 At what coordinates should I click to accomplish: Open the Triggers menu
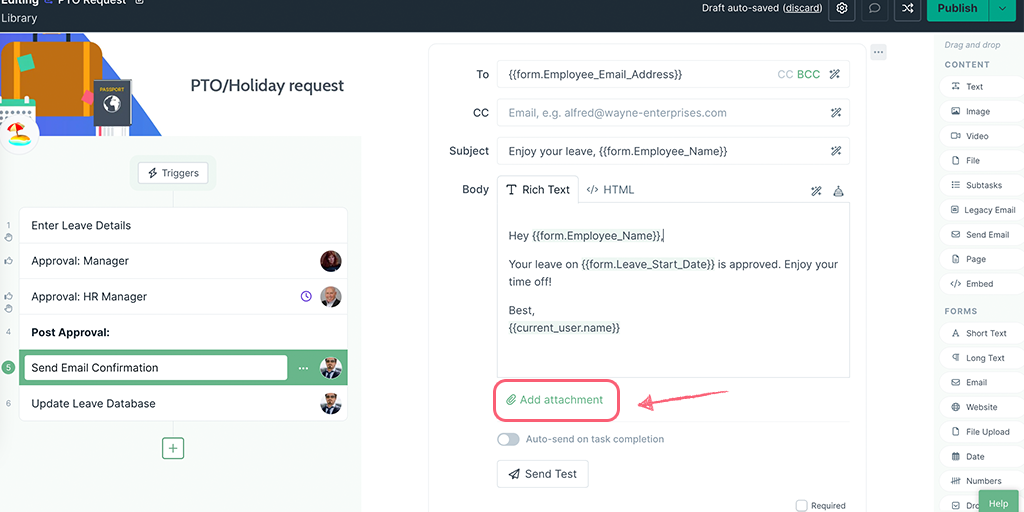point(173,173)
